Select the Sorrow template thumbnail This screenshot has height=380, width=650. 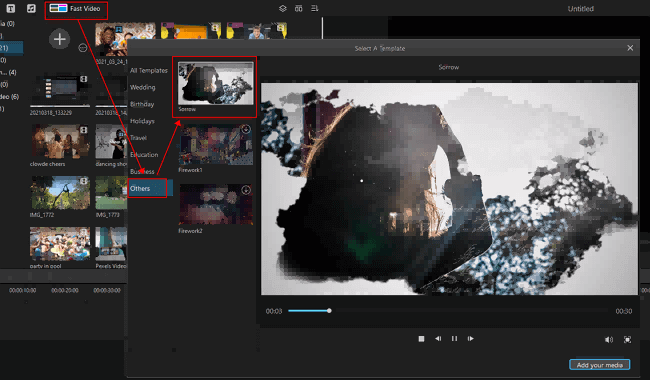(216, 83)
